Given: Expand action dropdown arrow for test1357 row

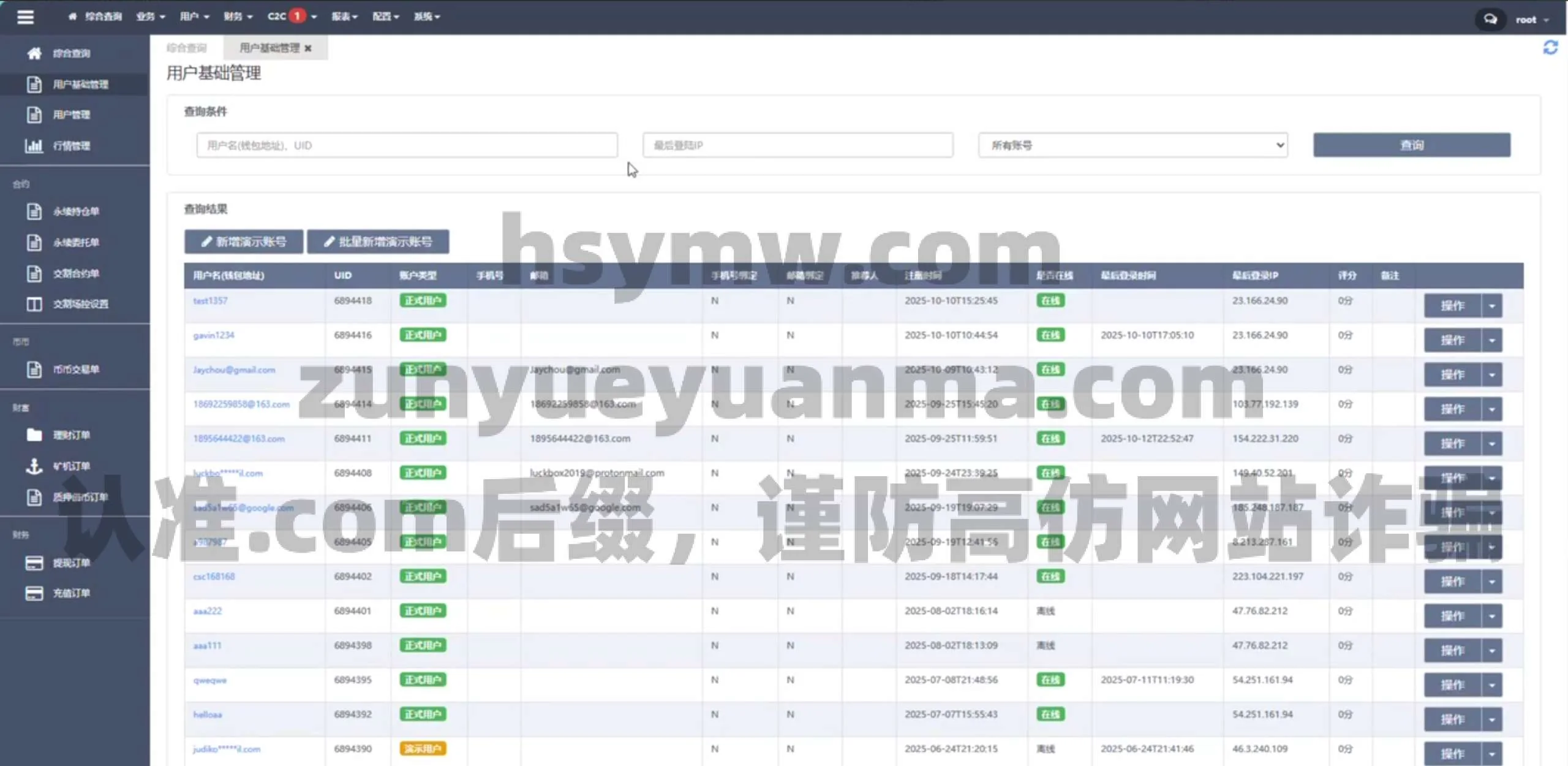Looking at the screenshot, I should 1492,306.
